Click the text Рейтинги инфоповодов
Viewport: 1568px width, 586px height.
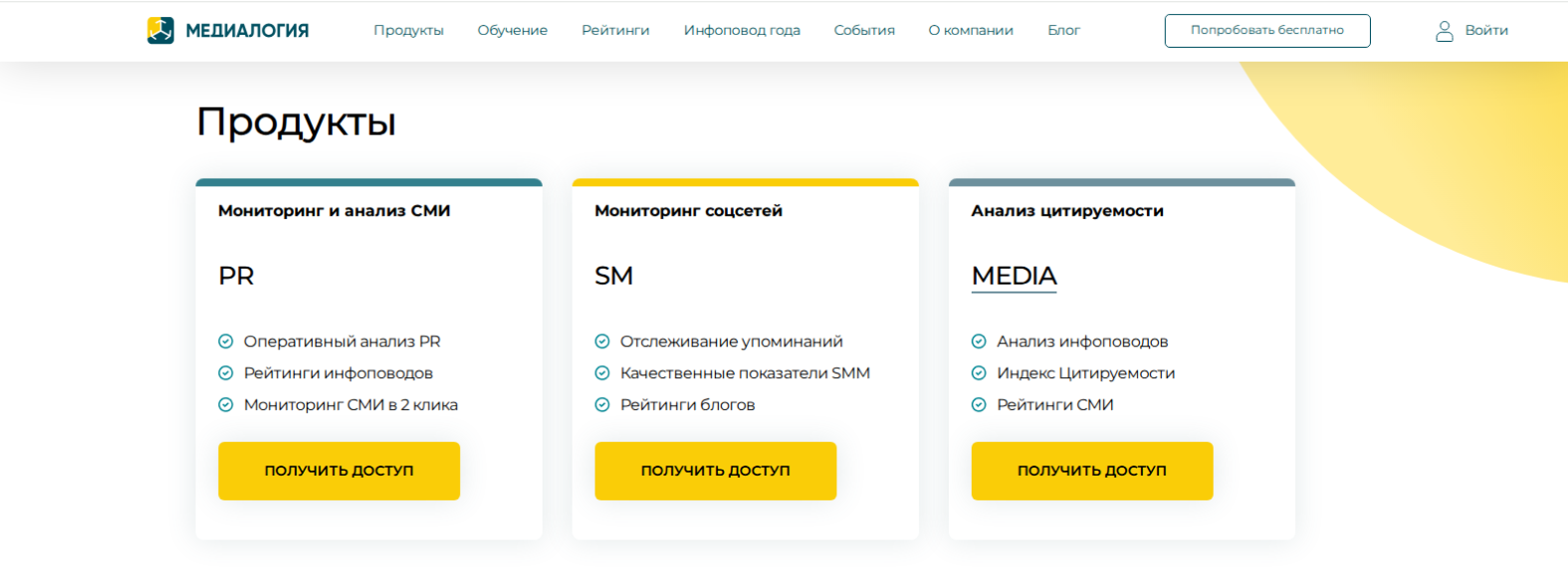[x=337, y=373]
